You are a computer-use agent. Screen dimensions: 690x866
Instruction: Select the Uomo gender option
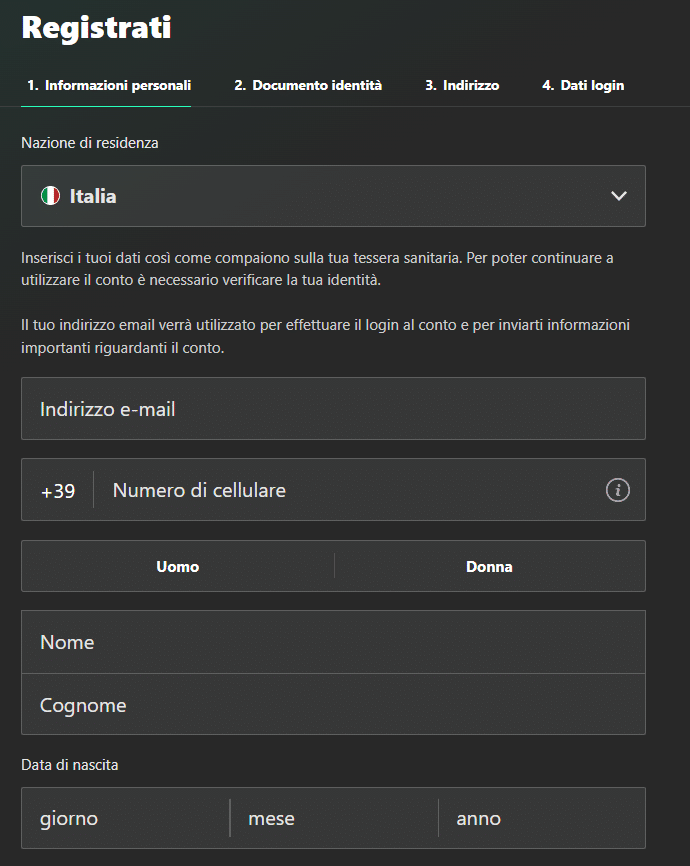point(177,566)
